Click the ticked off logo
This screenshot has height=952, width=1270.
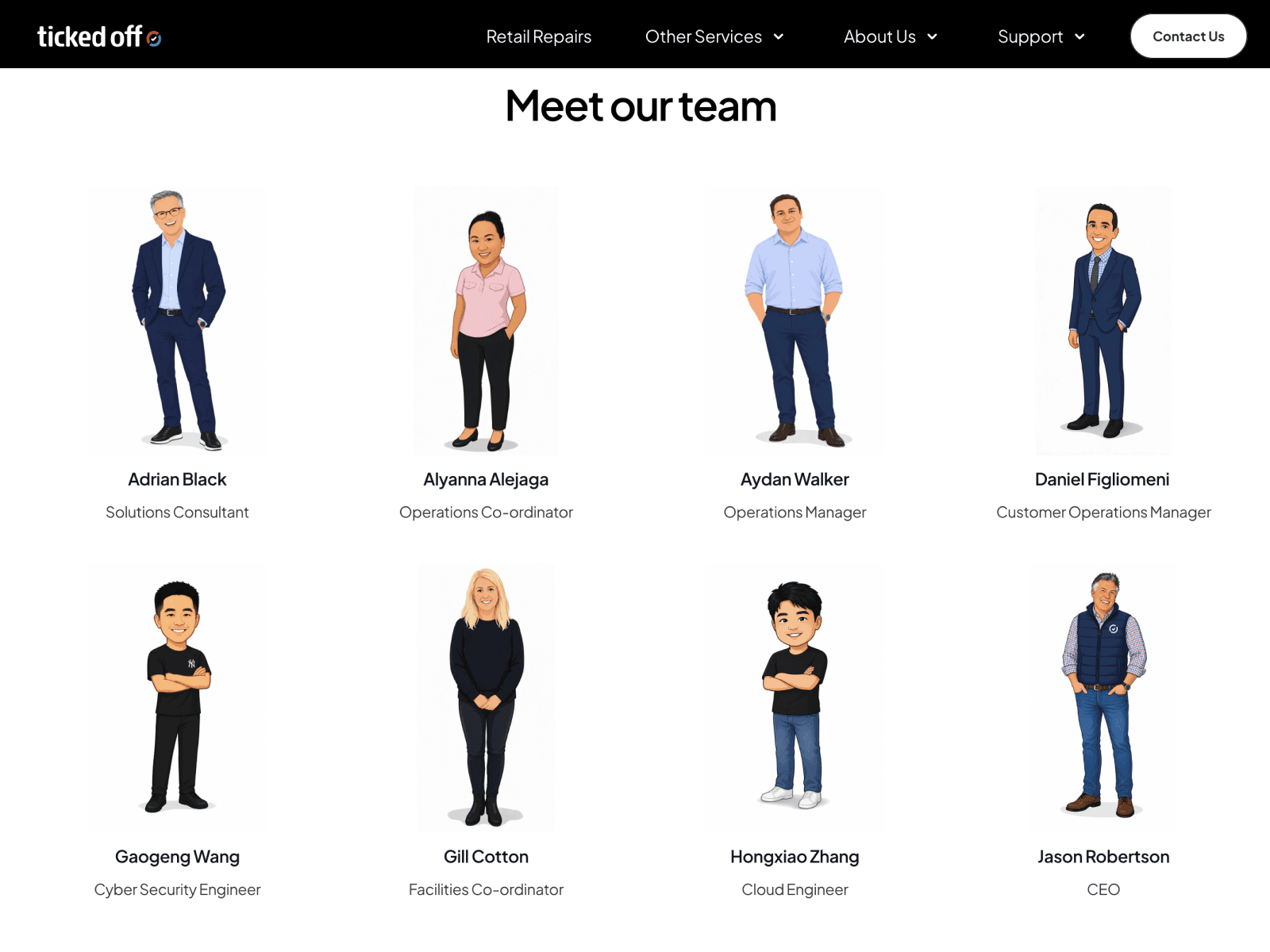(99, 36)
